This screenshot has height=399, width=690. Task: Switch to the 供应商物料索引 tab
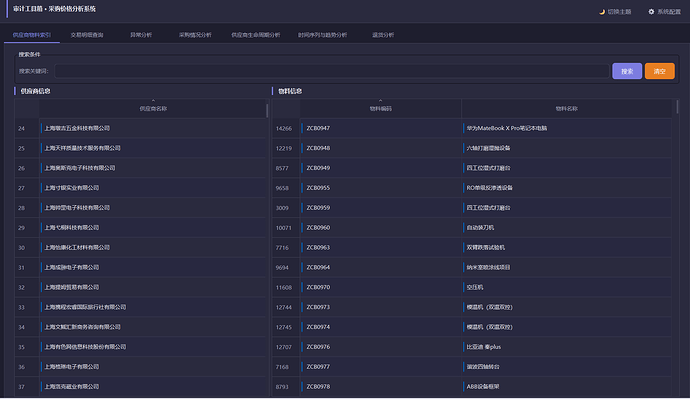pos(32,35)
